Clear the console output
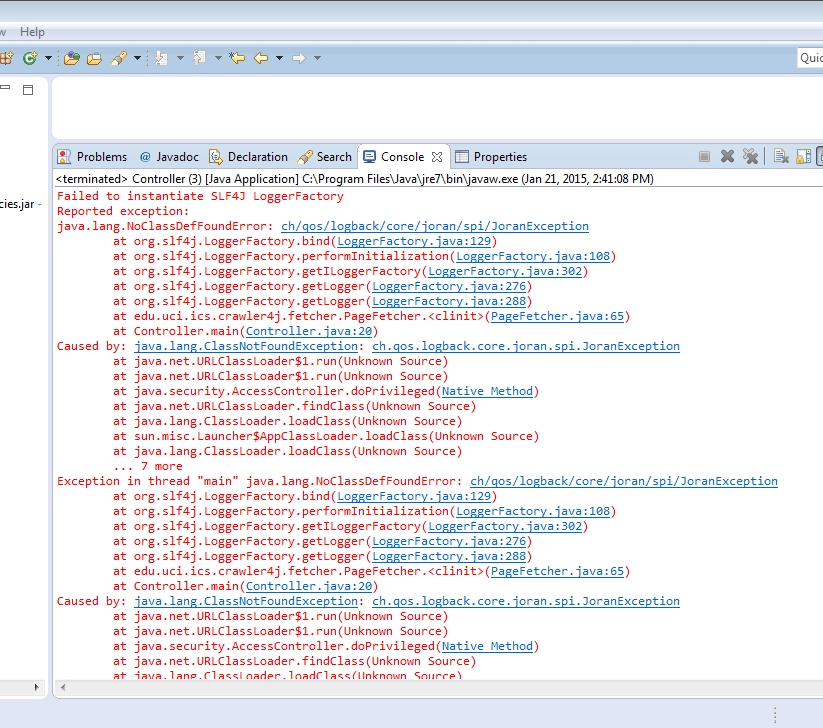 point(781,156)
